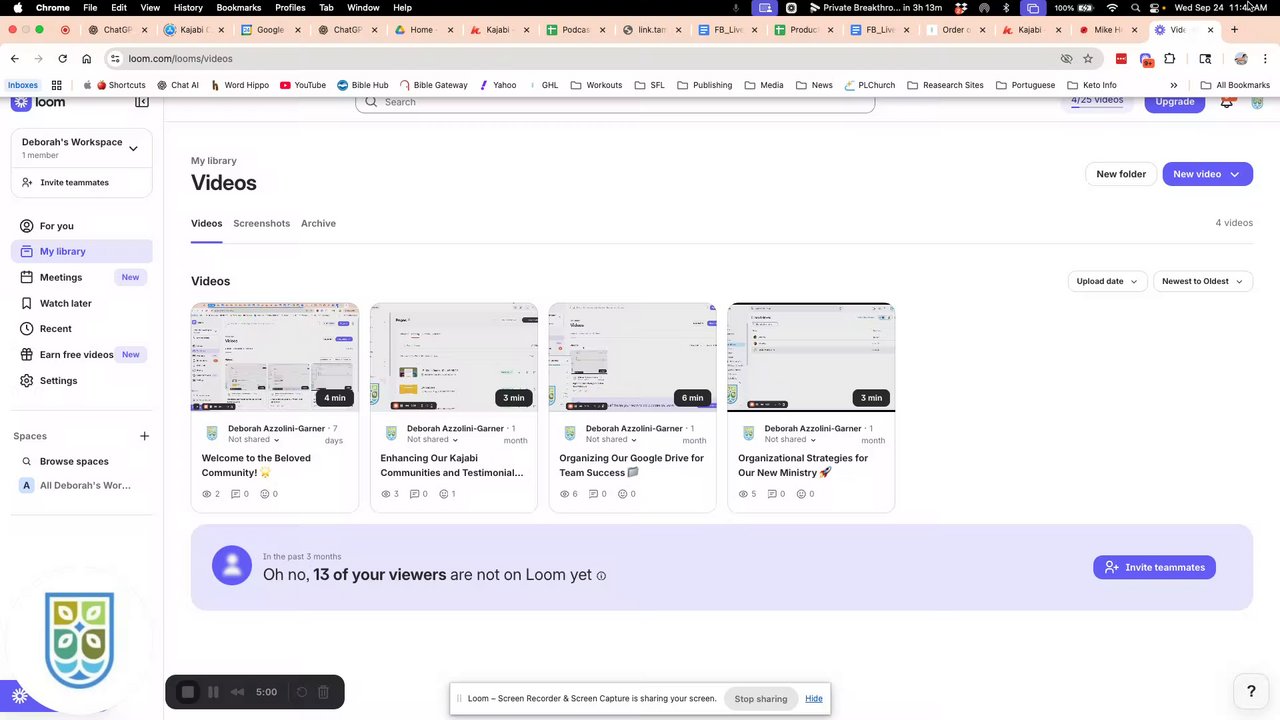Restart the Loom recording
This screenshot has height=720, width=1280.
302,692
